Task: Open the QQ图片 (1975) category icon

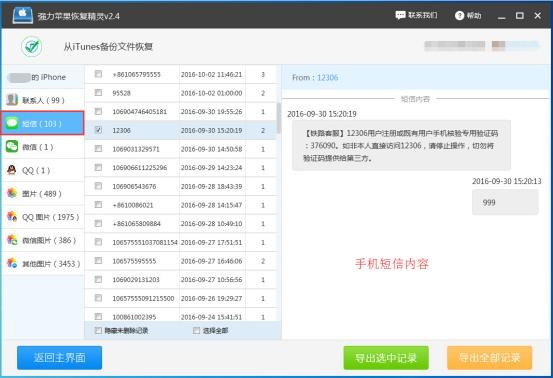Action: (x=12, y=217)
